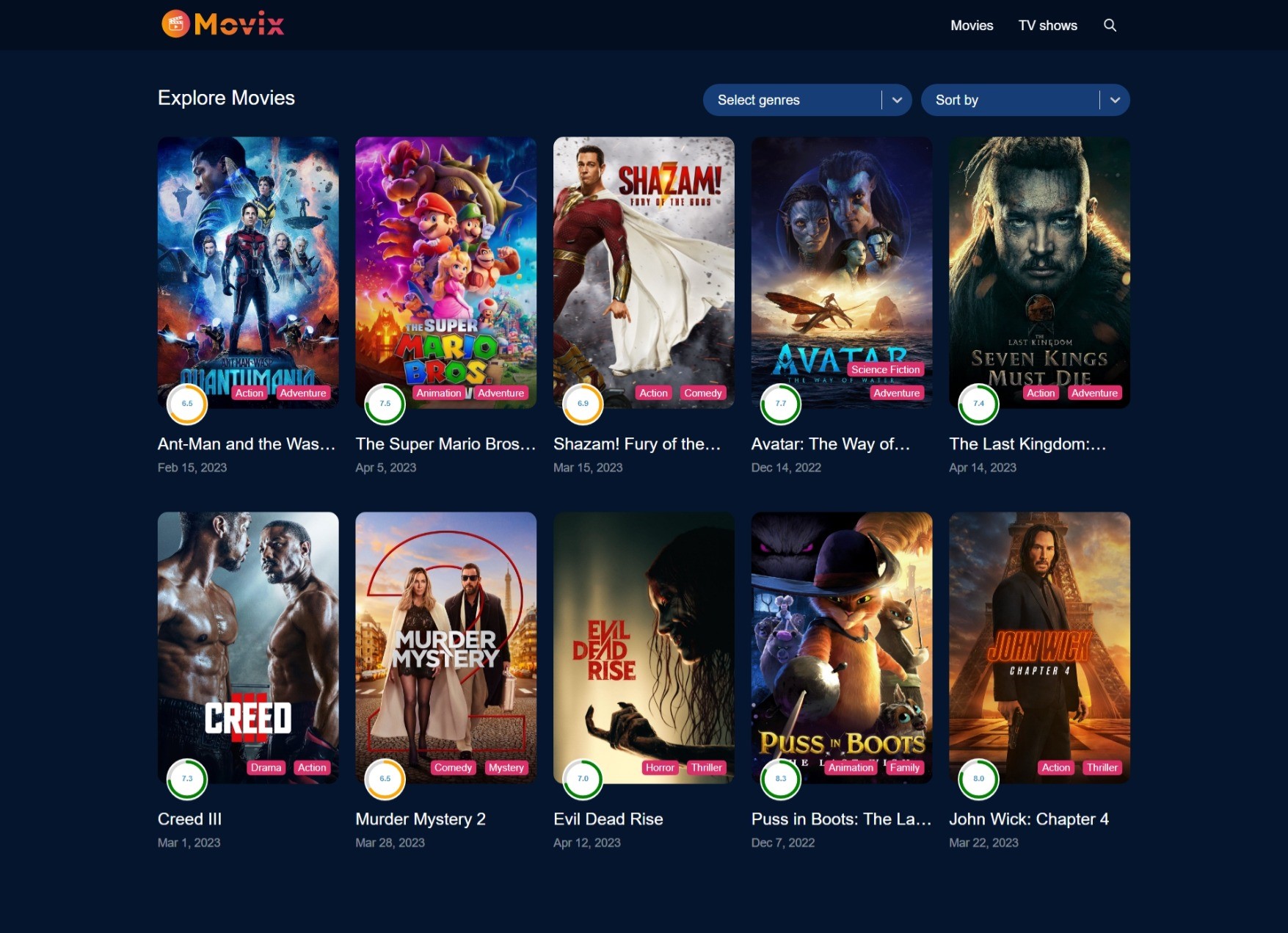
Task: Open the Evil Dead Rise poster
Action: click(644, 647)
